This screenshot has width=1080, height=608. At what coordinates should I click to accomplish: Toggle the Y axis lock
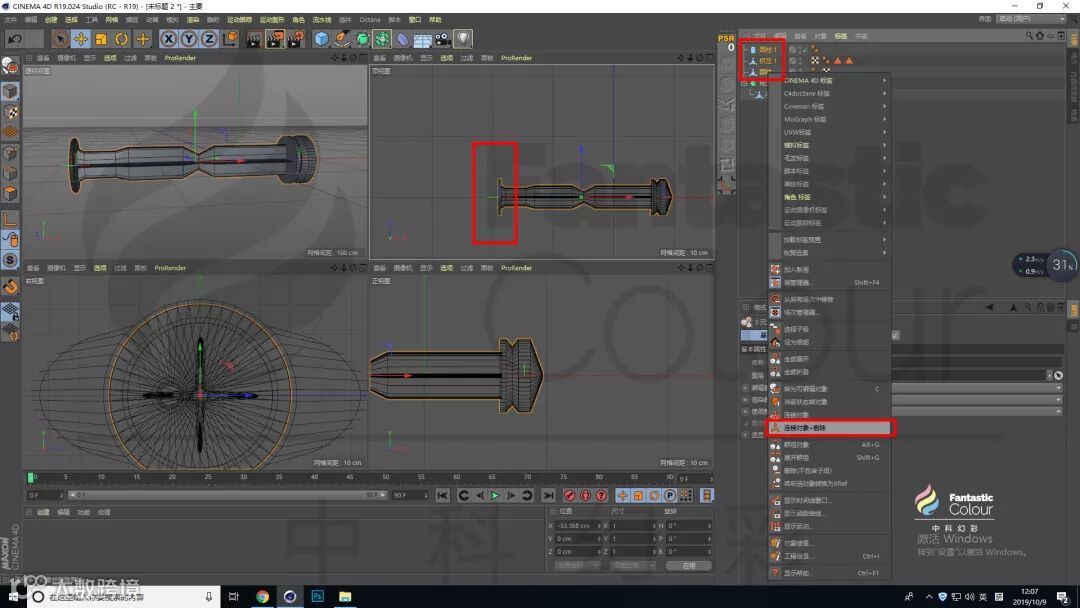tap(189, 39)
